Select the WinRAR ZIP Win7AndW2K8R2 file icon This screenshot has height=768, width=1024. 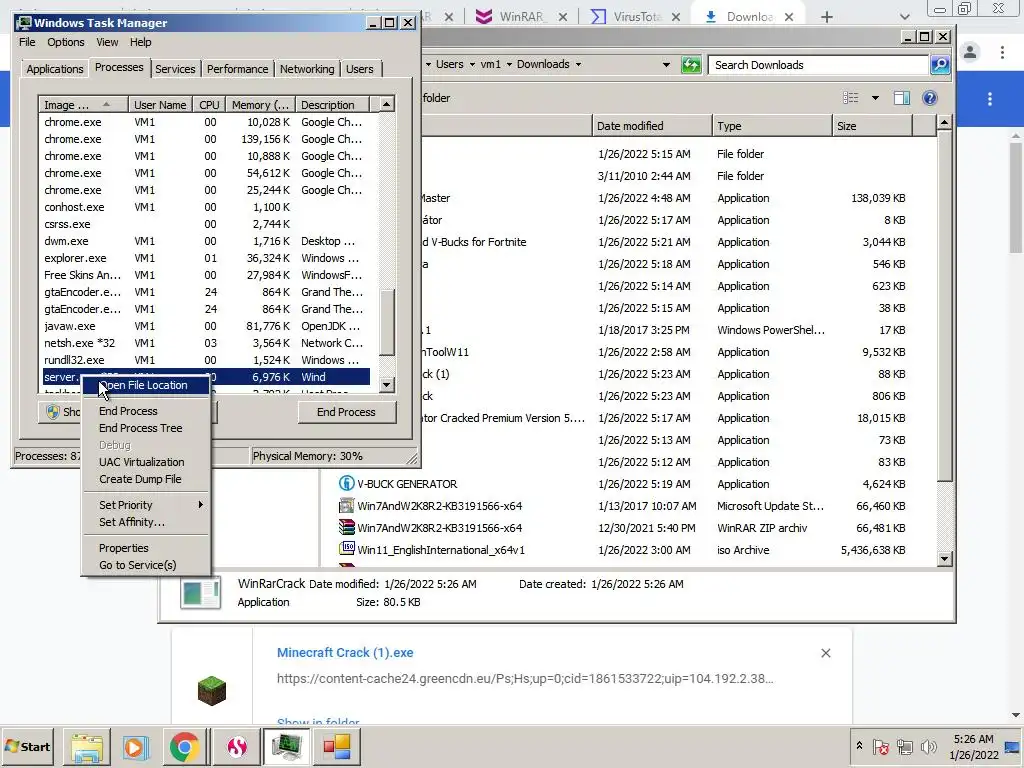point(346,528)
